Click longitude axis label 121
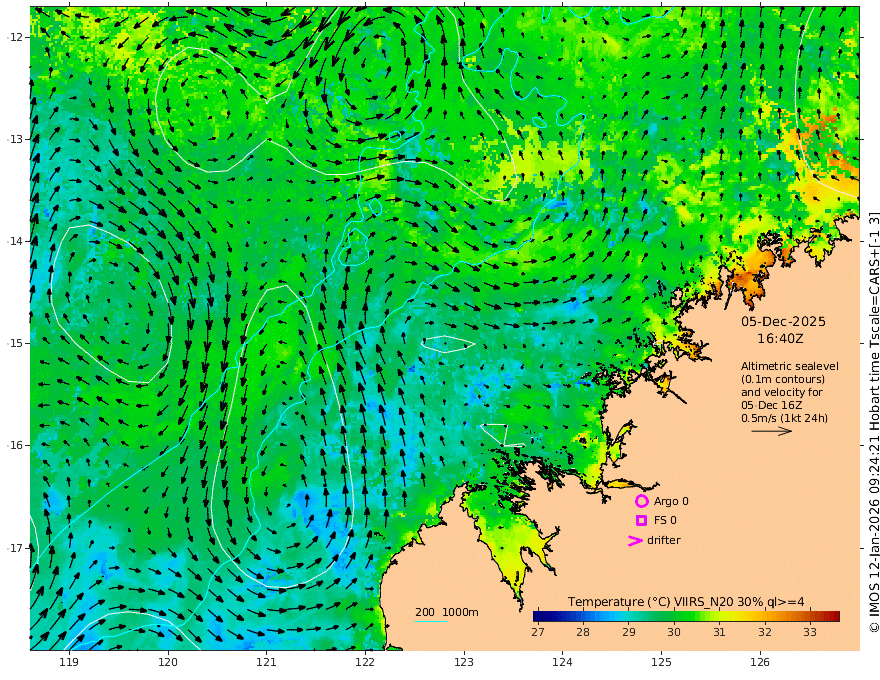 267,662
